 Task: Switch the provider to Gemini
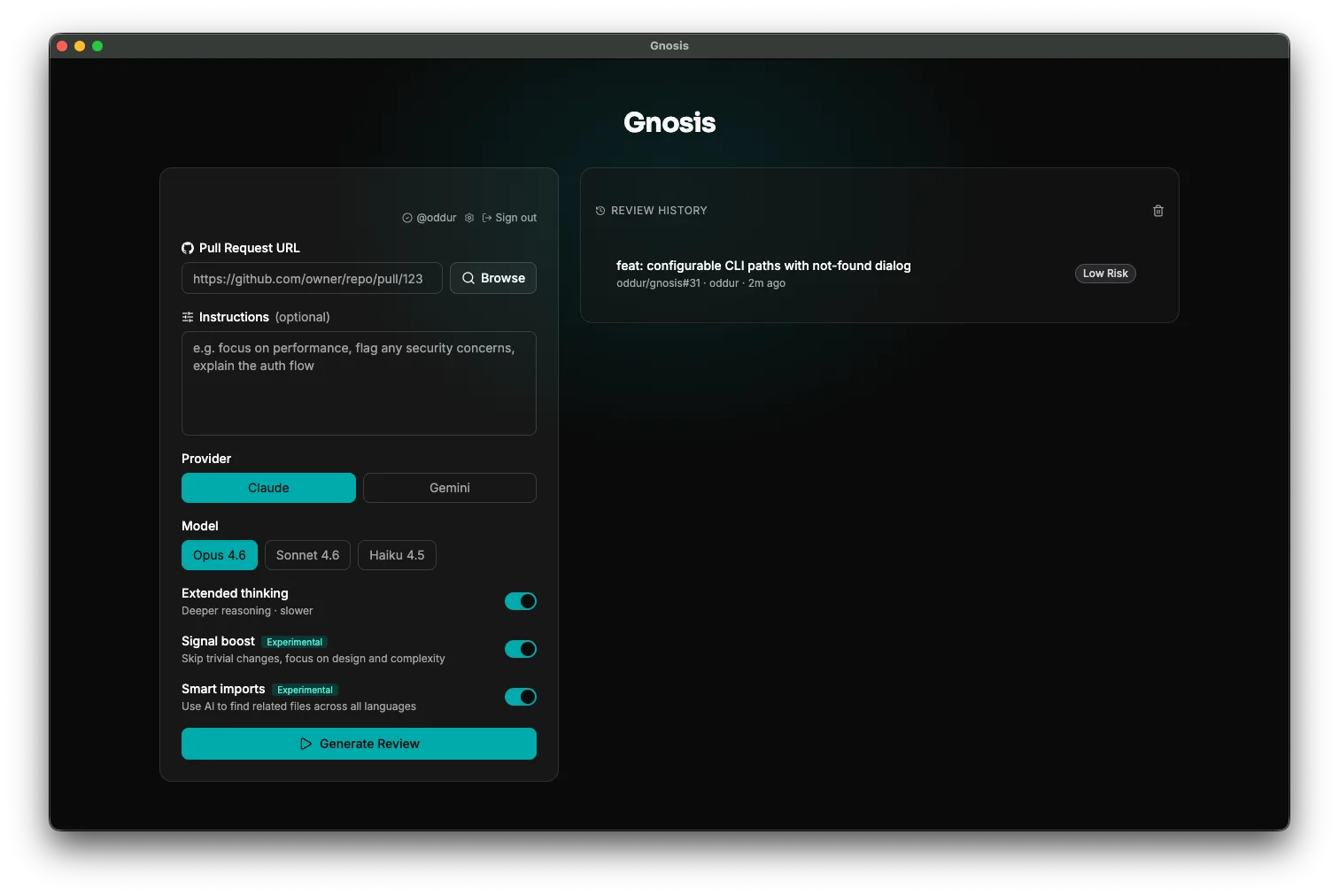pyautogui.click(x=450, y=488)
